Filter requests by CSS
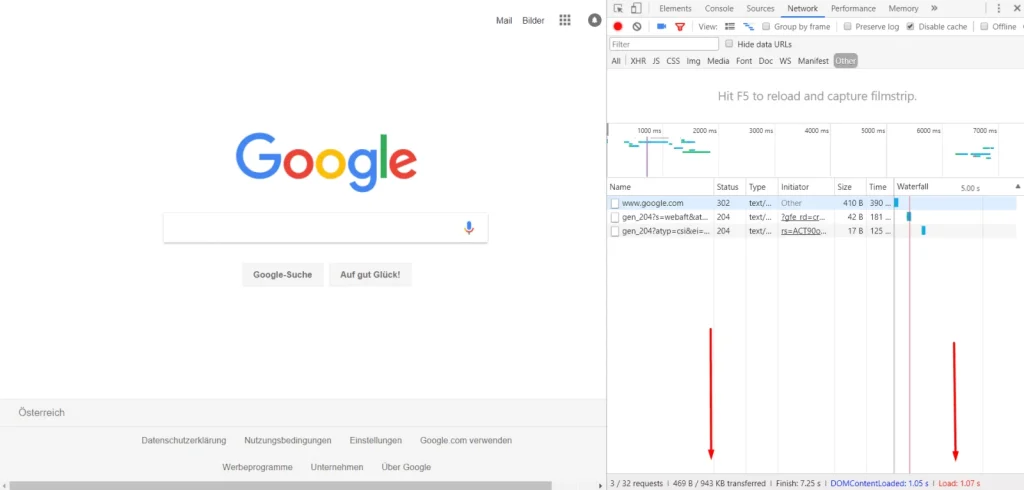The image size is (1024, 490). (673, 61)
